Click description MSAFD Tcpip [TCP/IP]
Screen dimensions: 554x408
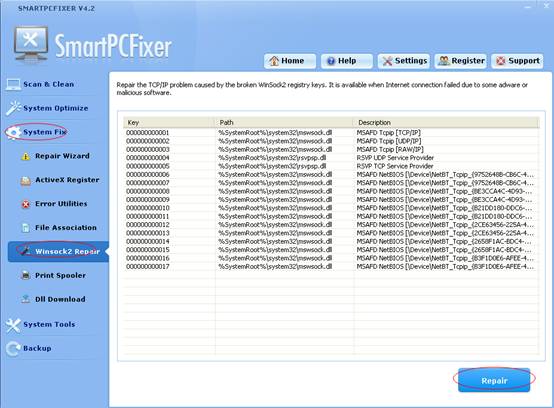pyautogui.click(x=389, y=133)
